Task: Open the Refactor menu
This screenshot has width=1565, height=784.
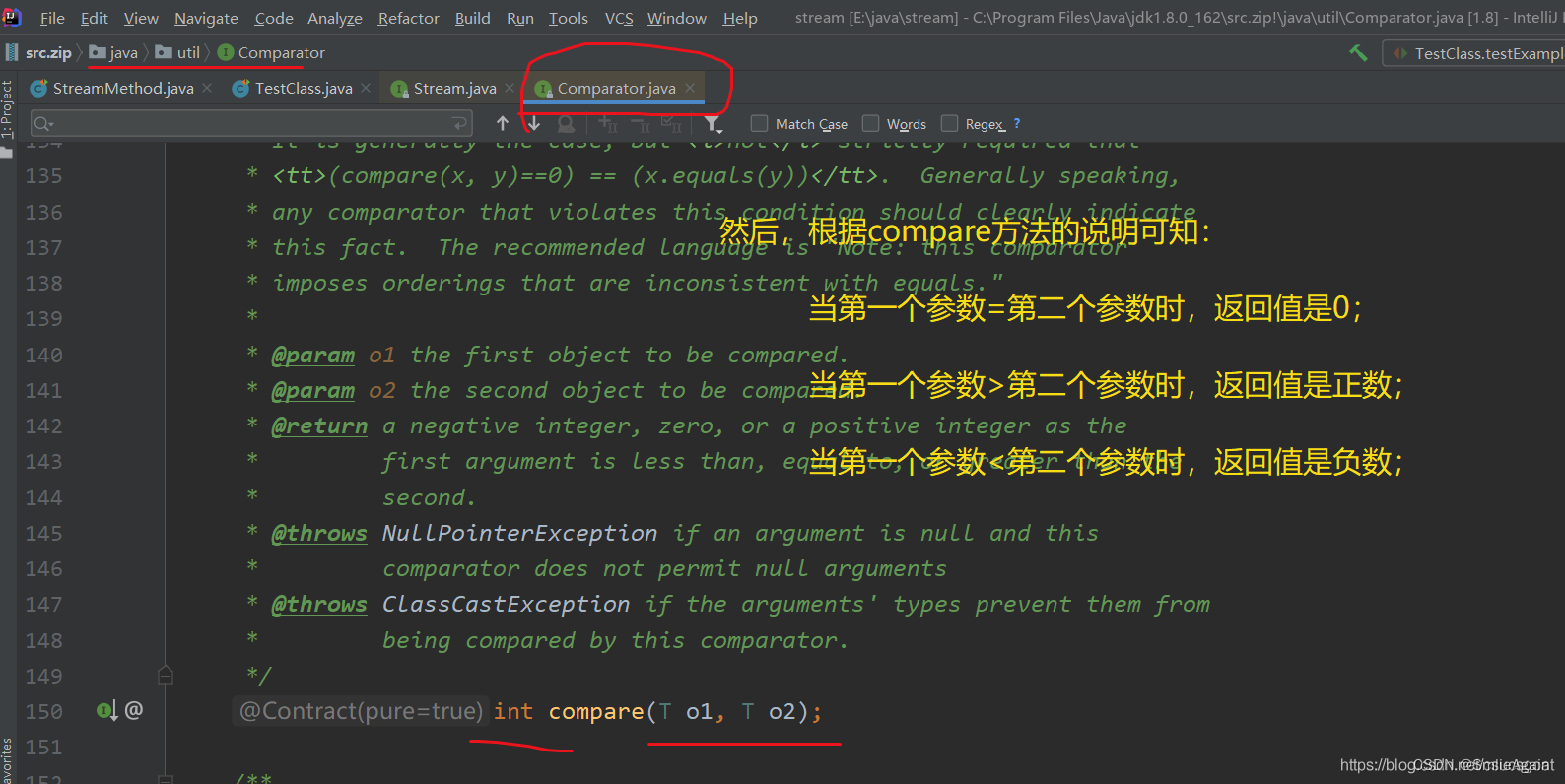Action: coord(409,18)
